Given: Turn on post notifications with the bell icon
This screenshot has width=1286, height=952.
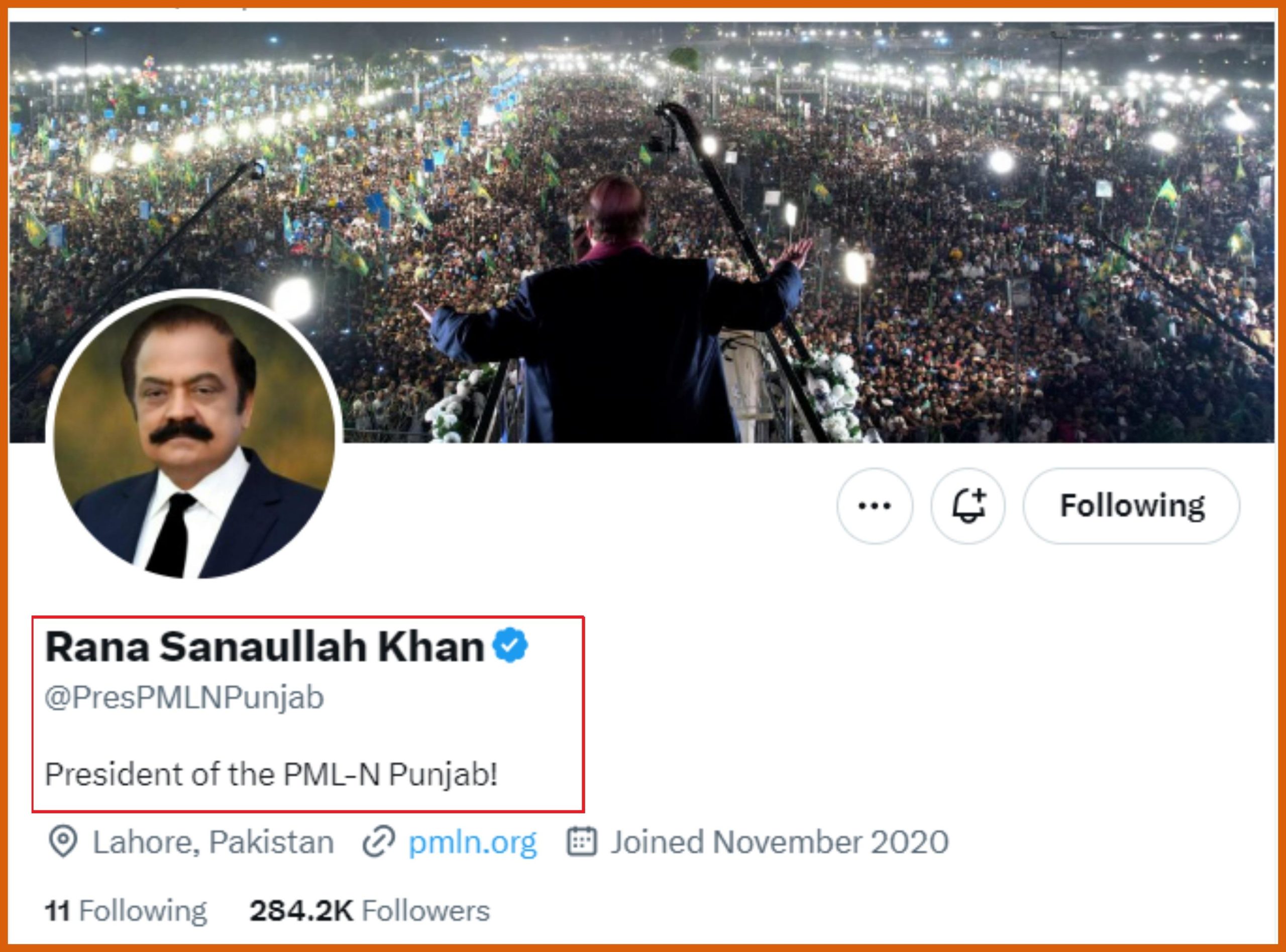Looking at the screenshot, I should pyautogui.click(x=968, y=505).
